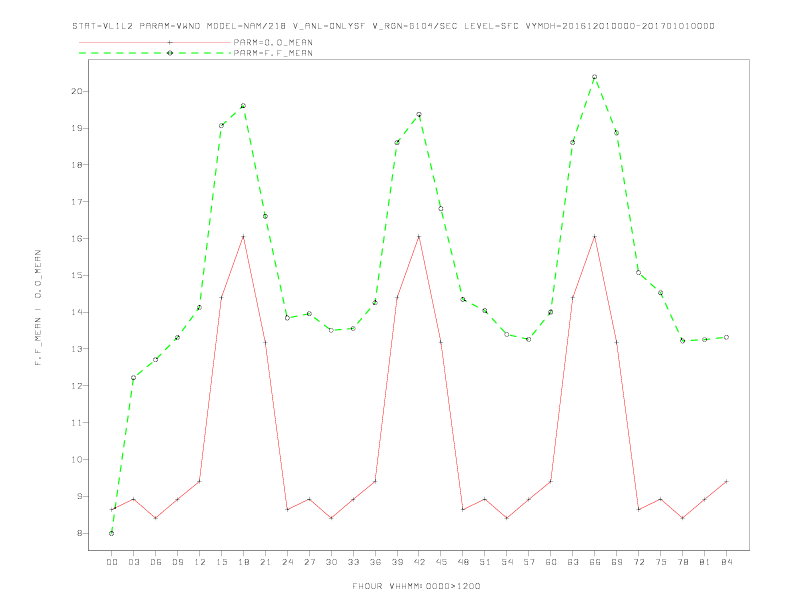Click y-axis tick label 14
Screen dimensions: 792x612
point(77,312)
